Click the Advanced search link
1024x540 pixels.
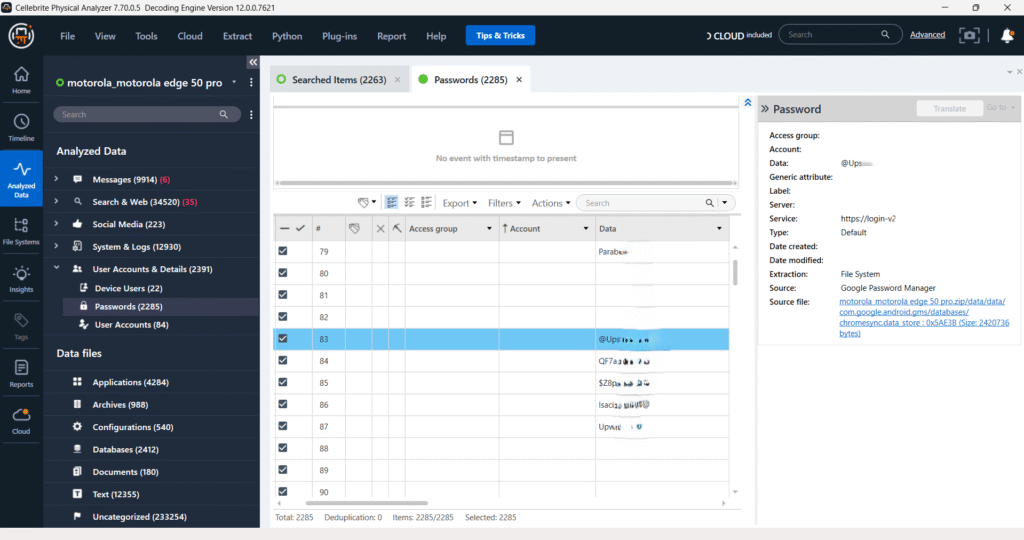pos(927,35)
